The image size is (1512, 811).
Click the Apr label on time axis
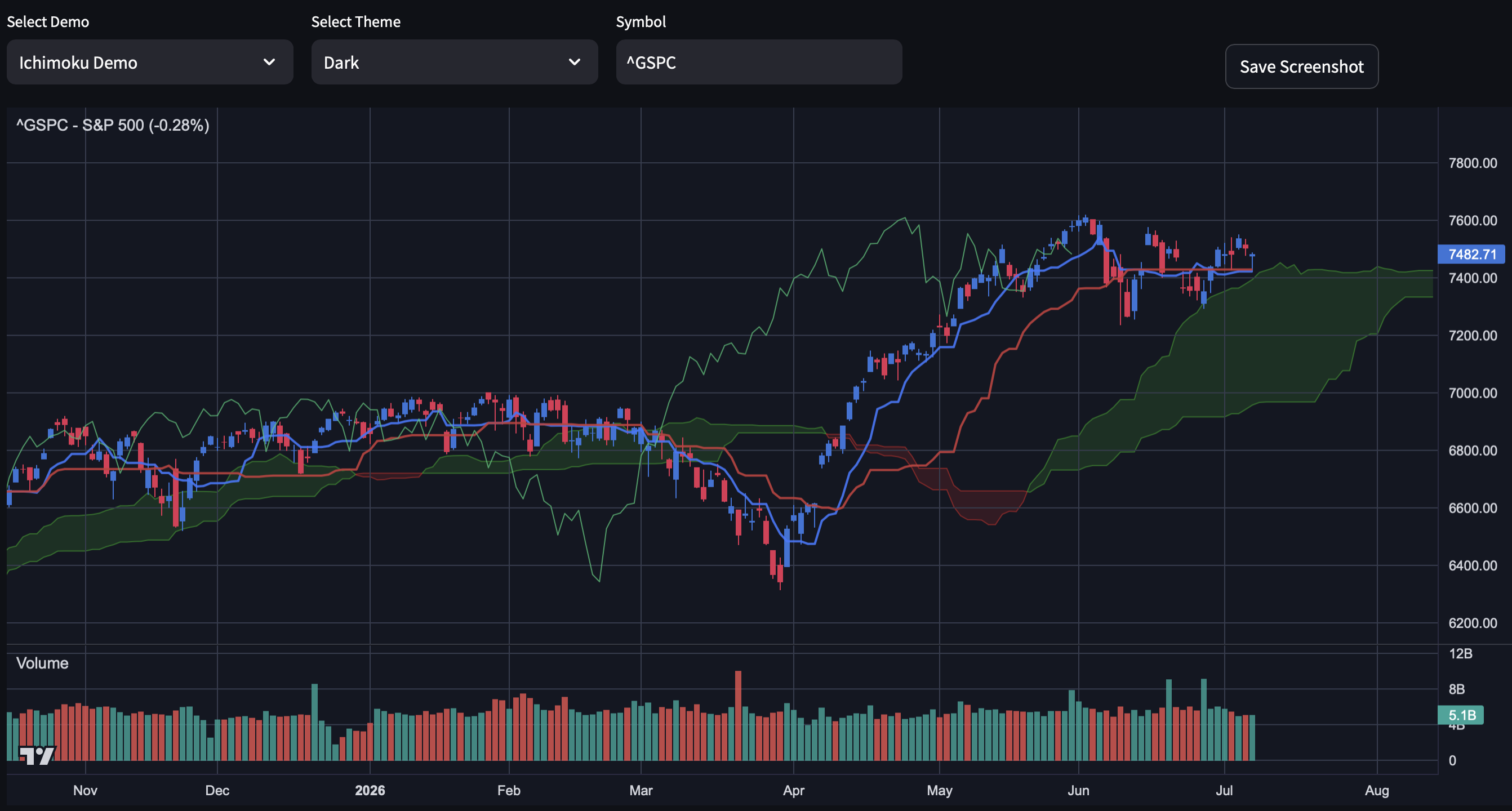(794, 790)
